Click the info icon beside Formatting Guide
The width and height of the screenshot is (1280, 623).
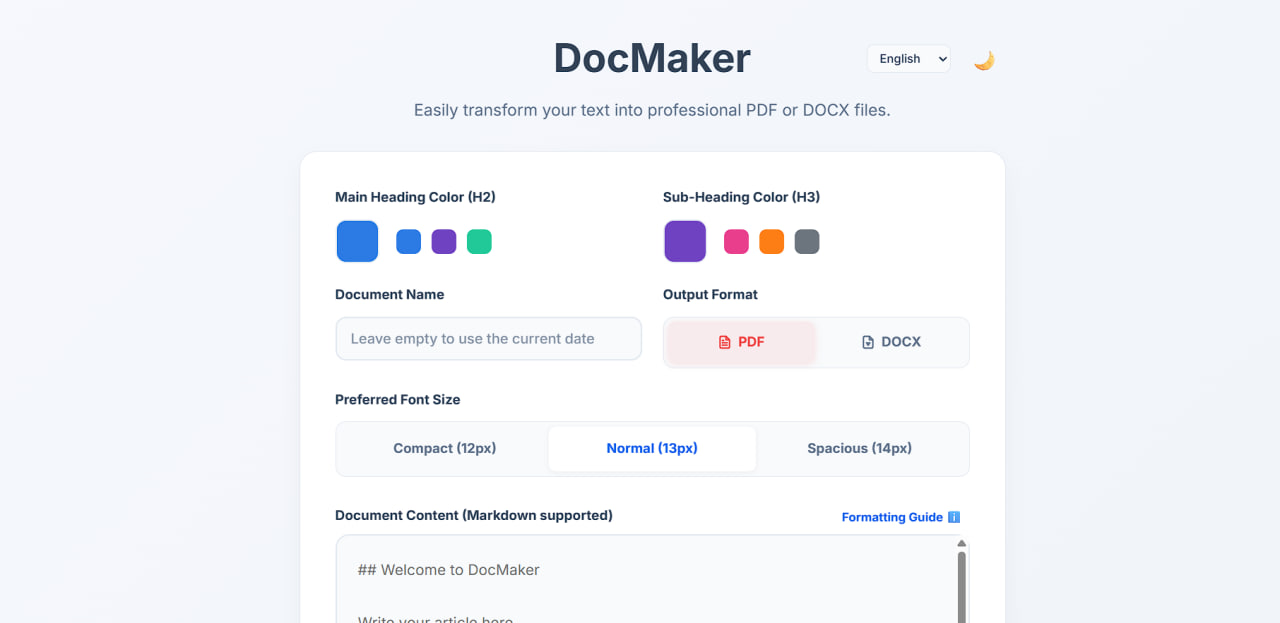954,517
